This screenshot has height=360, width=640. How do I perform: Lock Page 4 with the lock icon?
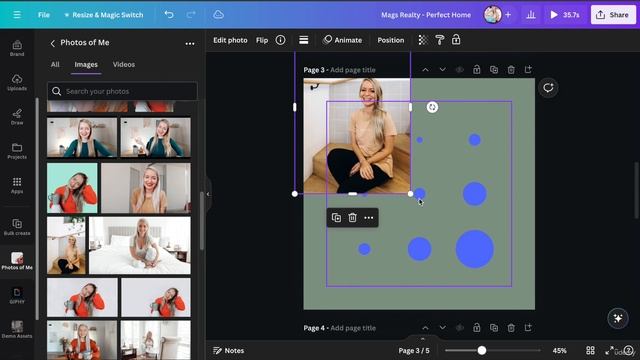(477, 328)
